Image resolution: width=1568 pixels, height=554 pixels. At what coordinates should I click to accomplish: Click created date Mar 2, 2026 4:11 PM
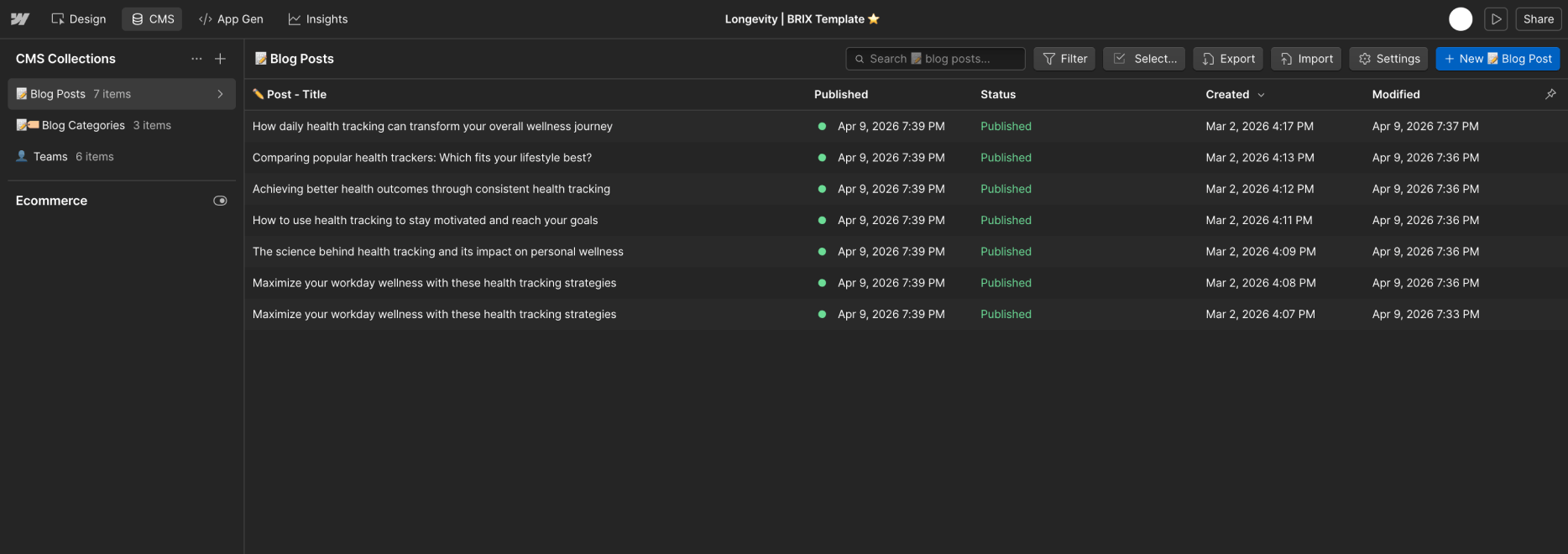point(1259,220)
